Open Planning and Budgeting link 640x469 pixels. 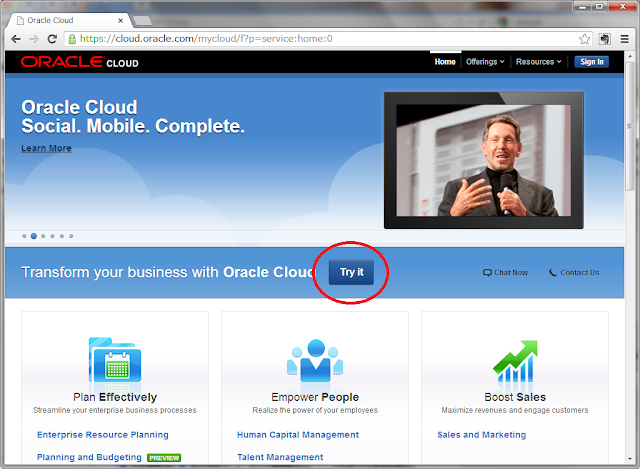89,457
